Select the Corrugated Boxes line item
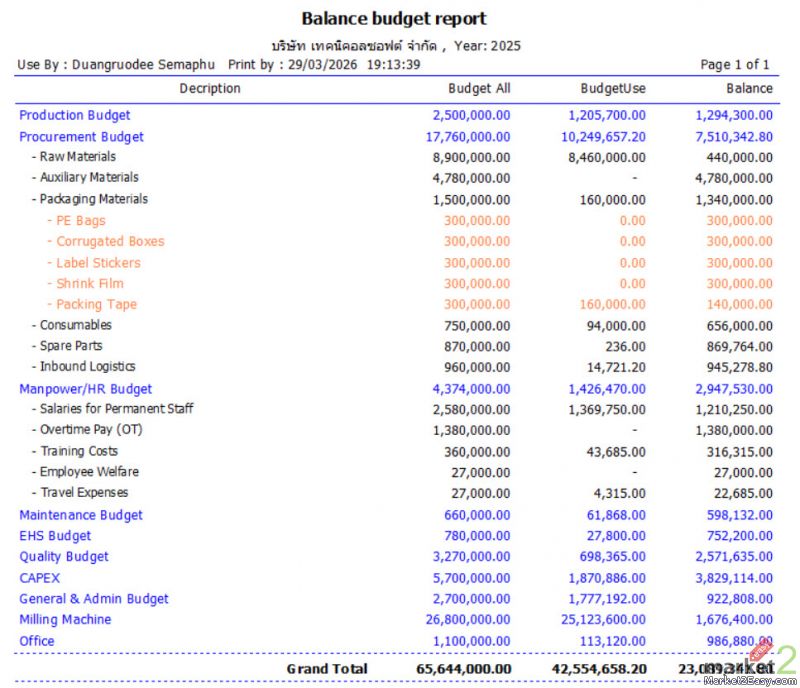This screenshot has height=688, width=800. (110, 241)
